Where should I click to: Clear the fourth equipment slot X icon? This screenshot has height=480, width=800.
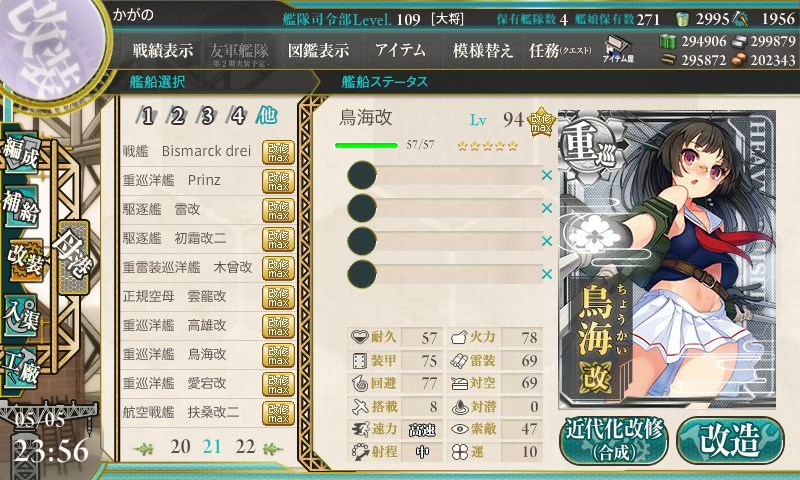(547, 274)
